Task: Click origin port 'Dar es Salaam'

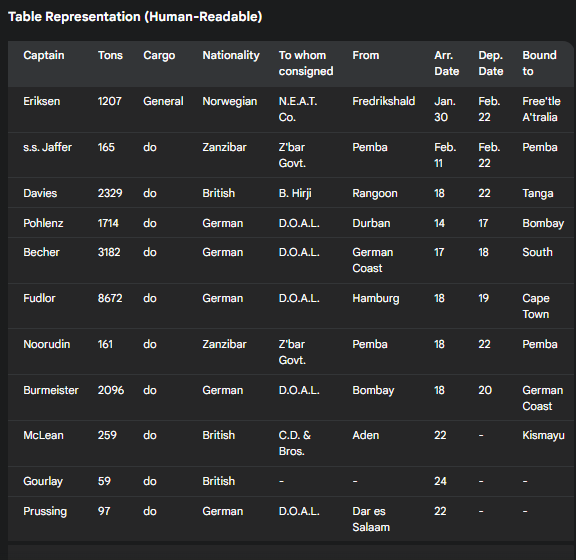Action: click(x=371, y=519)
